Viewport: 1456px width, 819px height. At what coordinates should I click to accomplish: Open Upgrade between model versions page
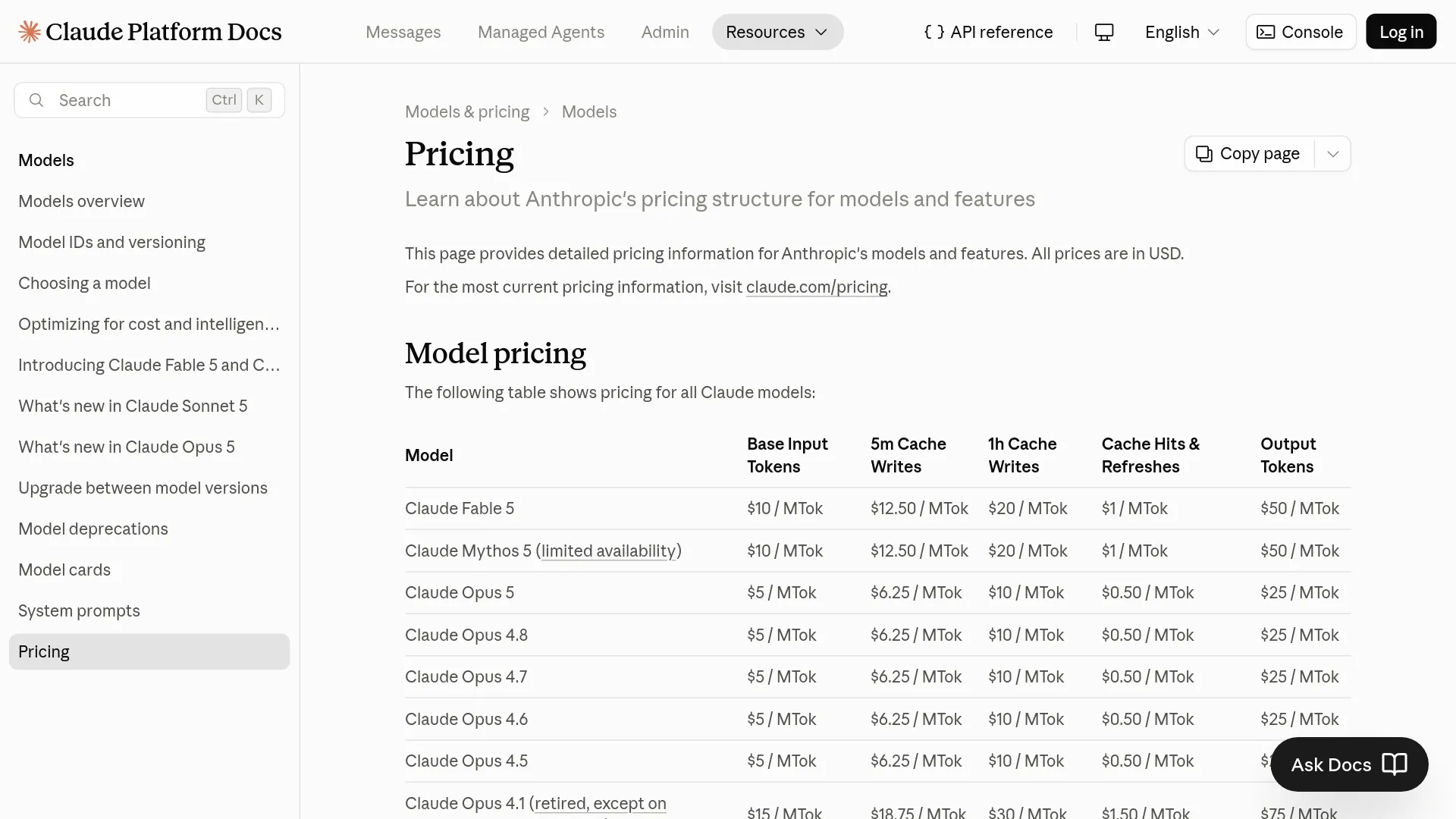coord(143,488)
